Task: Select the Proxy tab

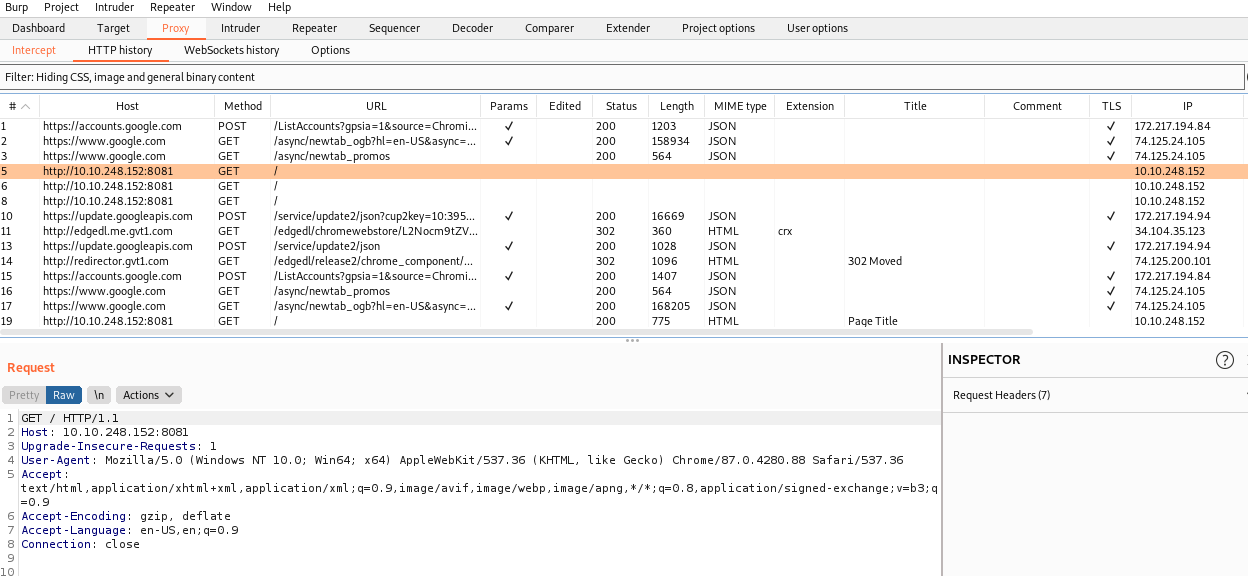Action: click(x=175, y=28)
